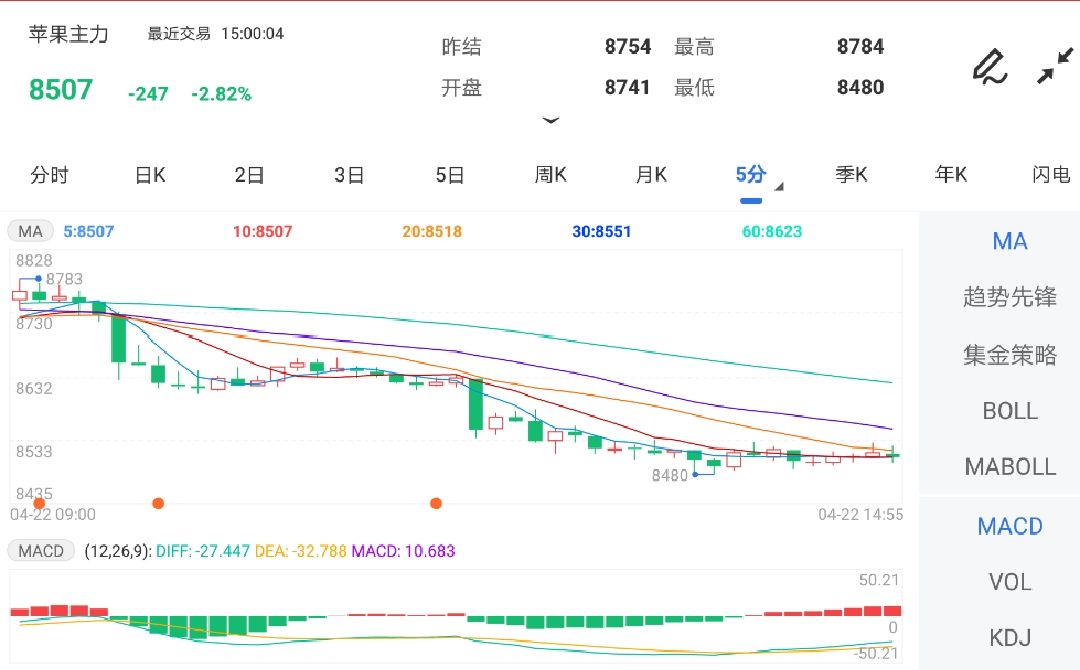Select 集金策略 in the right sidebar
This screenshot has height=670, width=1080.
click(x=1009, y=355)
